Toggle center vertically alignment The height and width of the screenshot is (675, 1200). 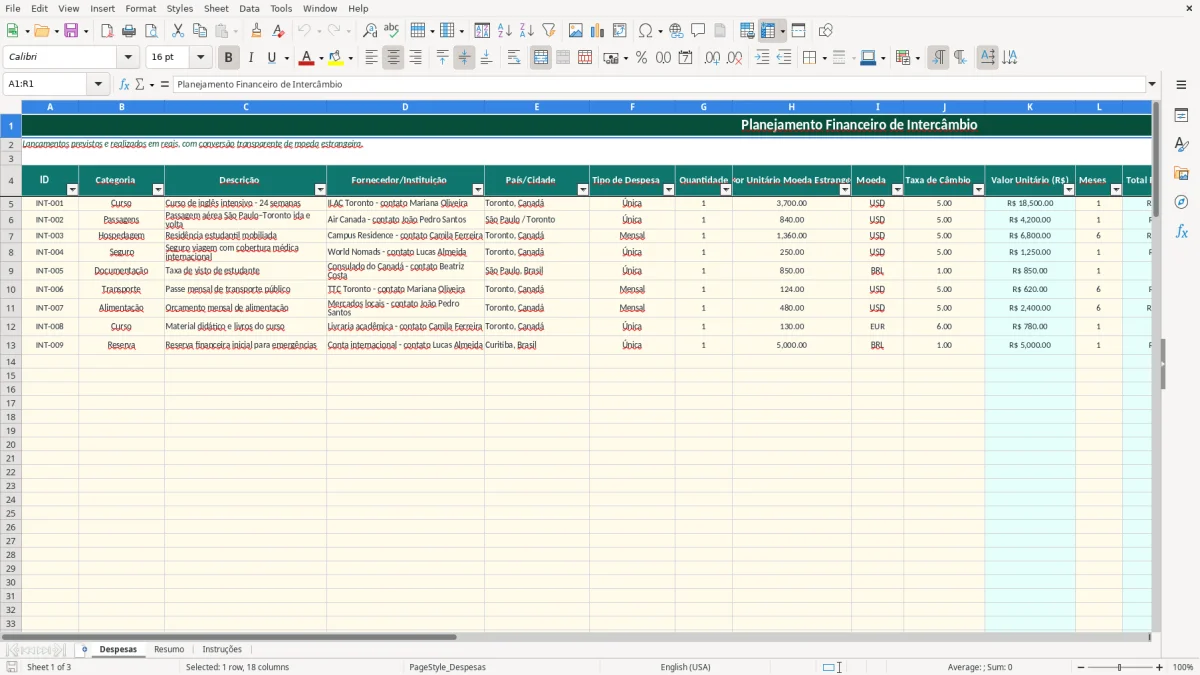click(464, 58)
